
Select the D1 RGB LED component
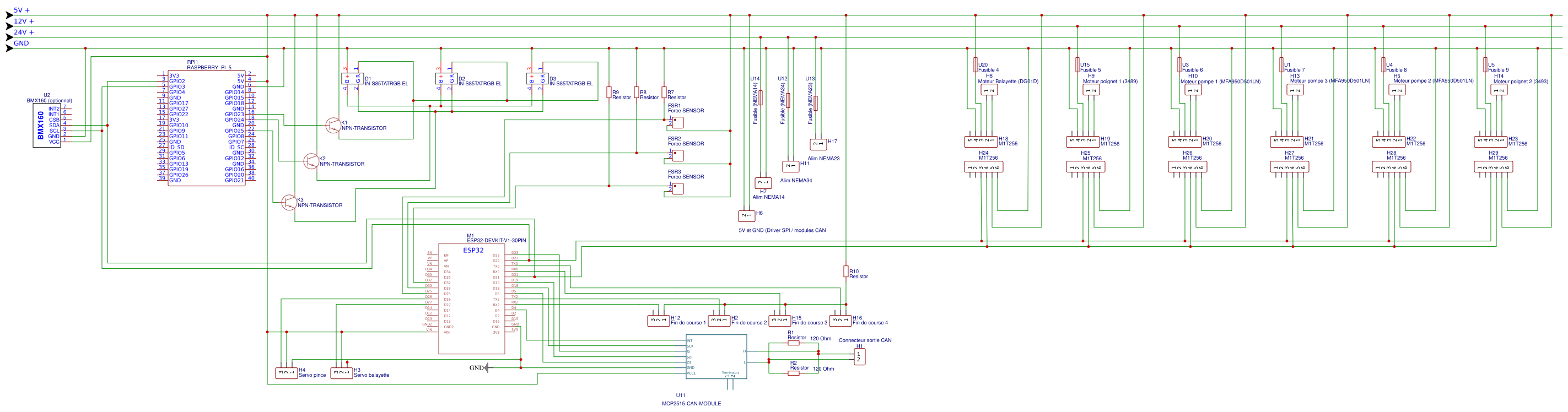[352, 79]
